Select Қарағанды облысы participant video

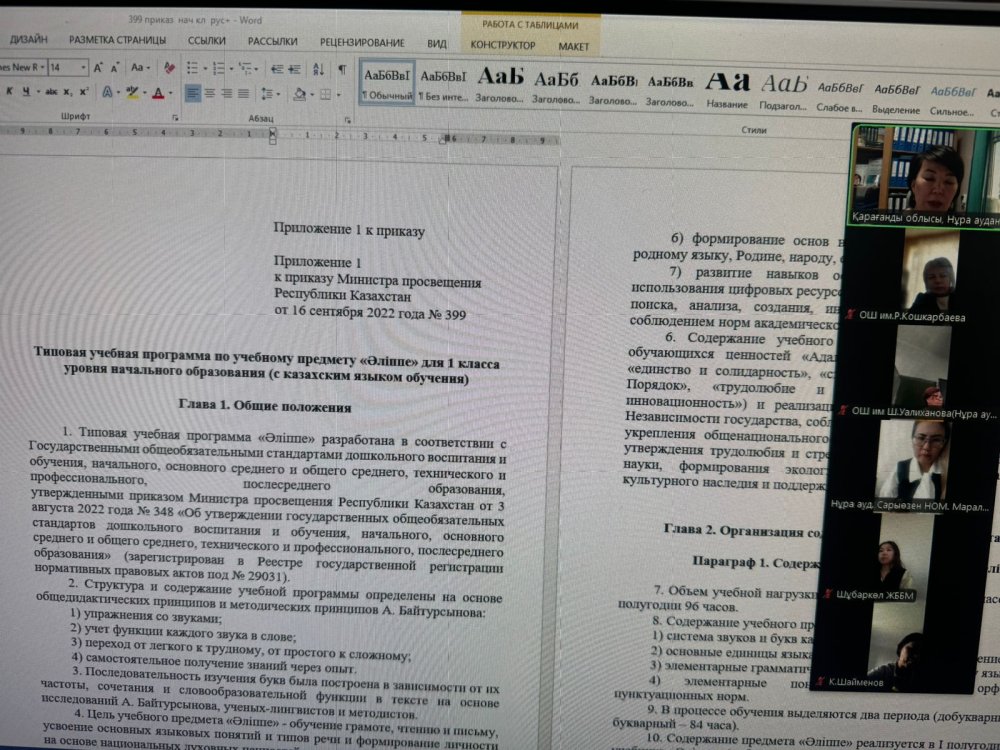click(x=925, y=176)
